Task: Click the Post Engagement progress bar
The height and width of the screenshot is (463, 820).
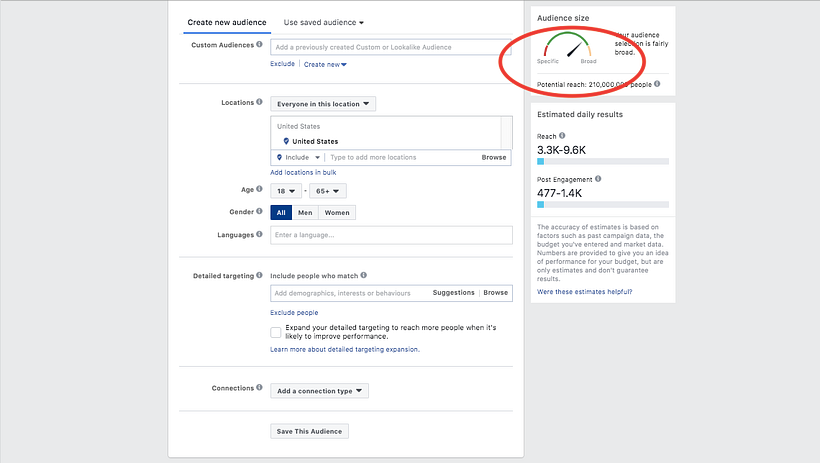Action: [602, 205]
